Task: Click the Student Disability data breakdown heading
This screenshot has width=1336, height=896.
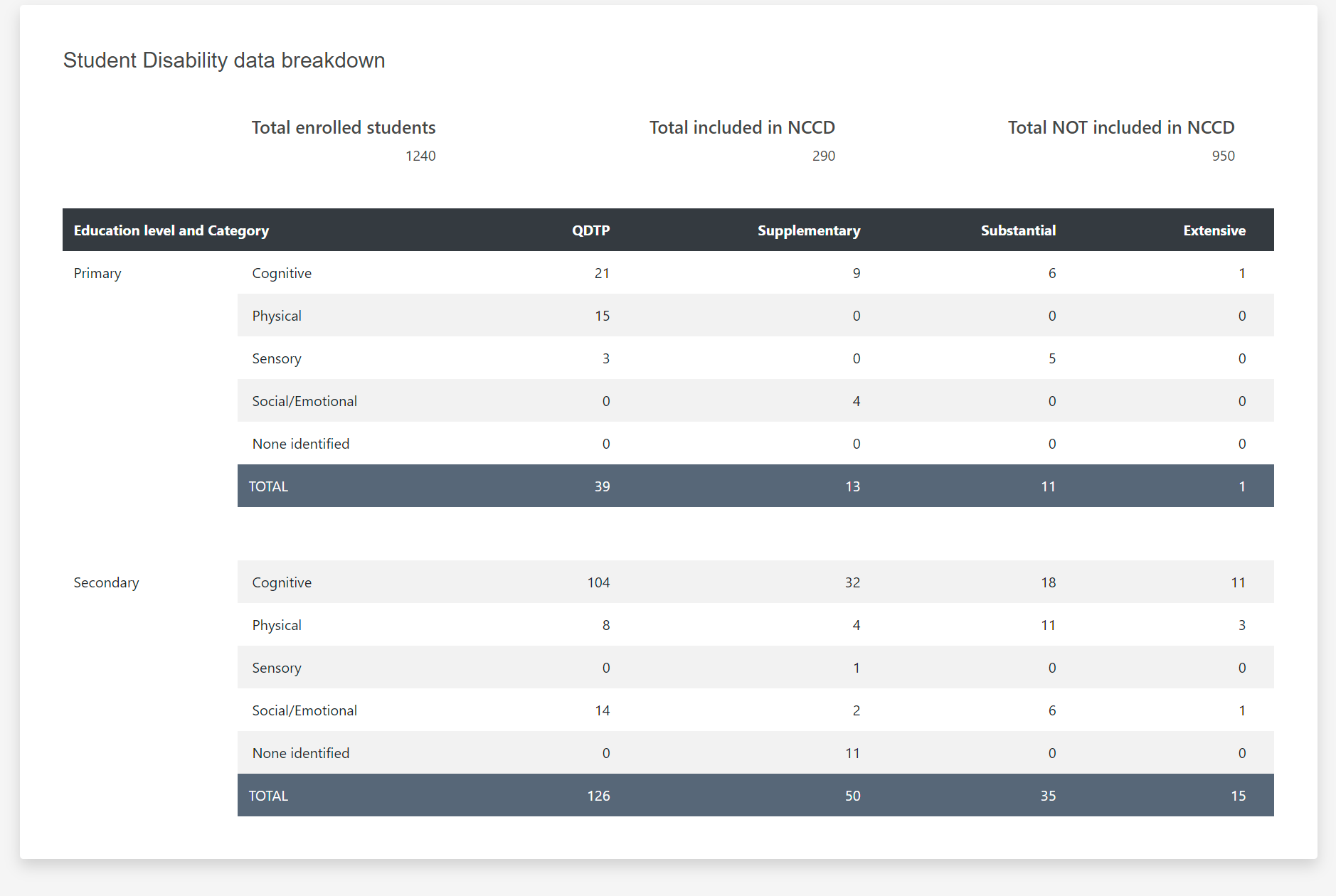Action: (224, 60)
